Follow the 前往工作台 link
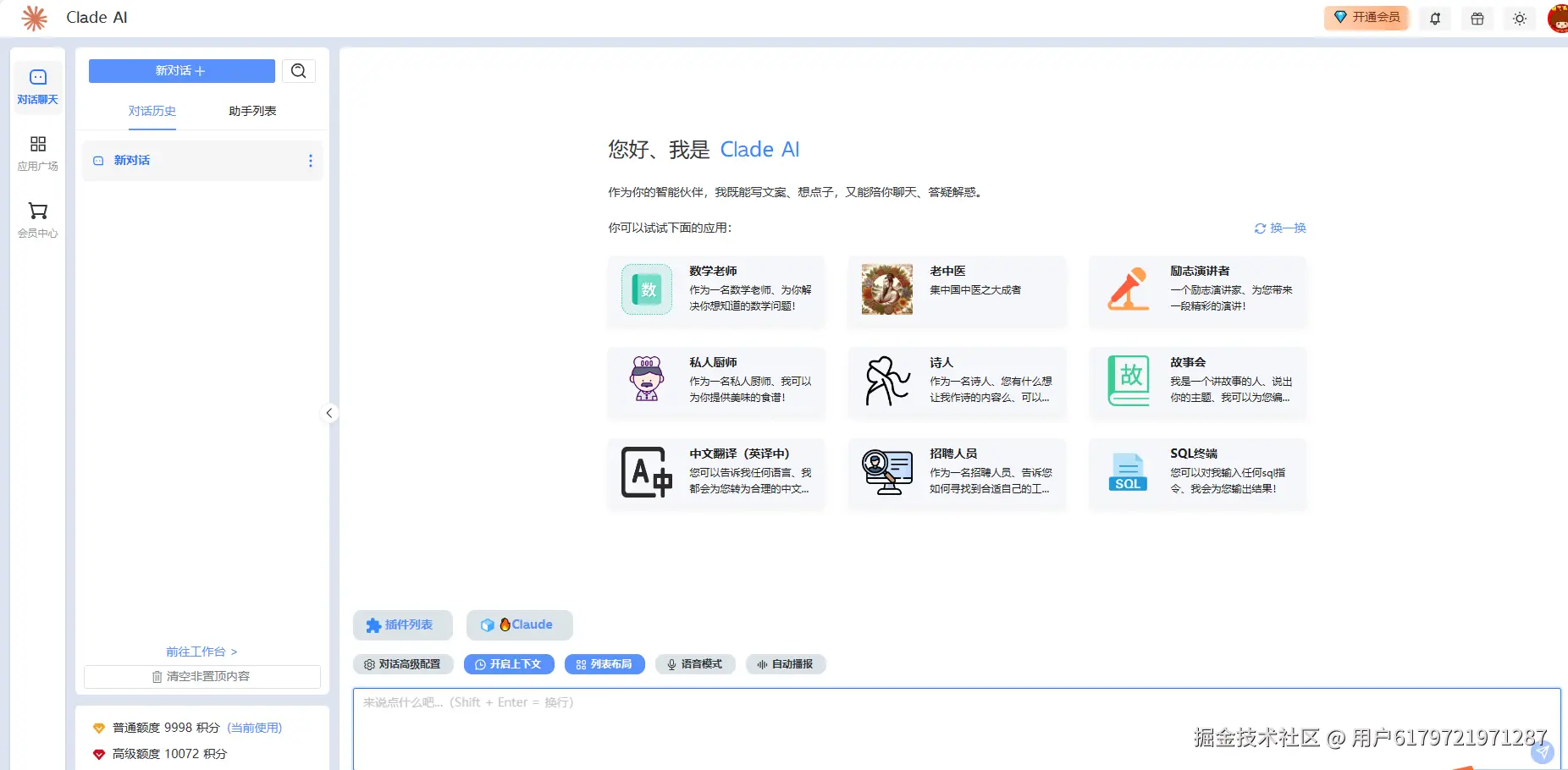Viewport: 1568px width, 770px height. [x=202, y=652]
